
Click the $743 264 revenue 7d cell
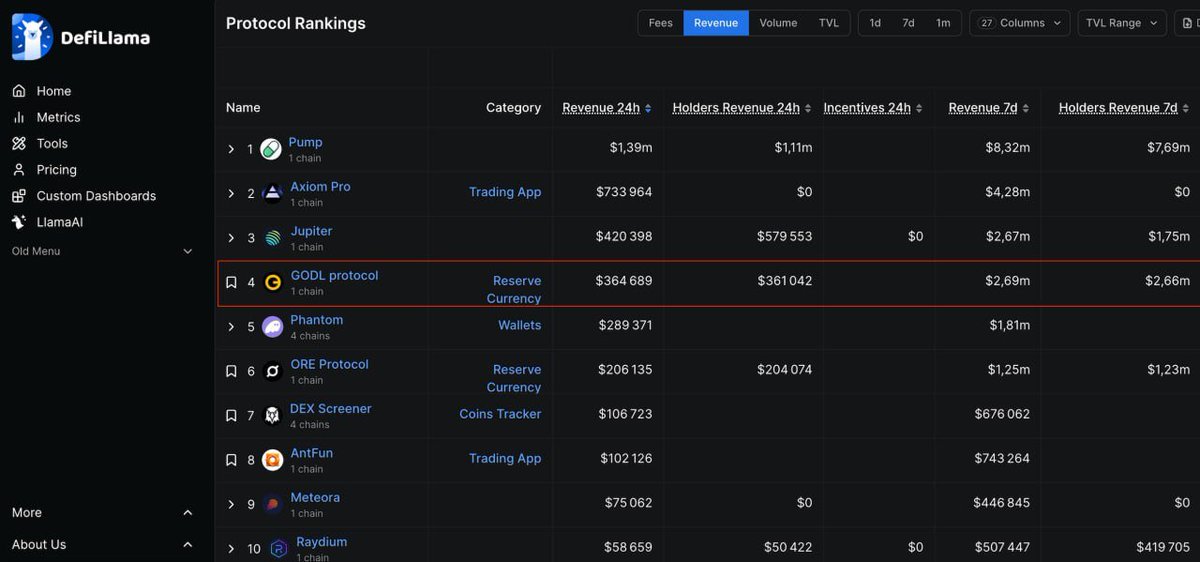[1002, 459]
